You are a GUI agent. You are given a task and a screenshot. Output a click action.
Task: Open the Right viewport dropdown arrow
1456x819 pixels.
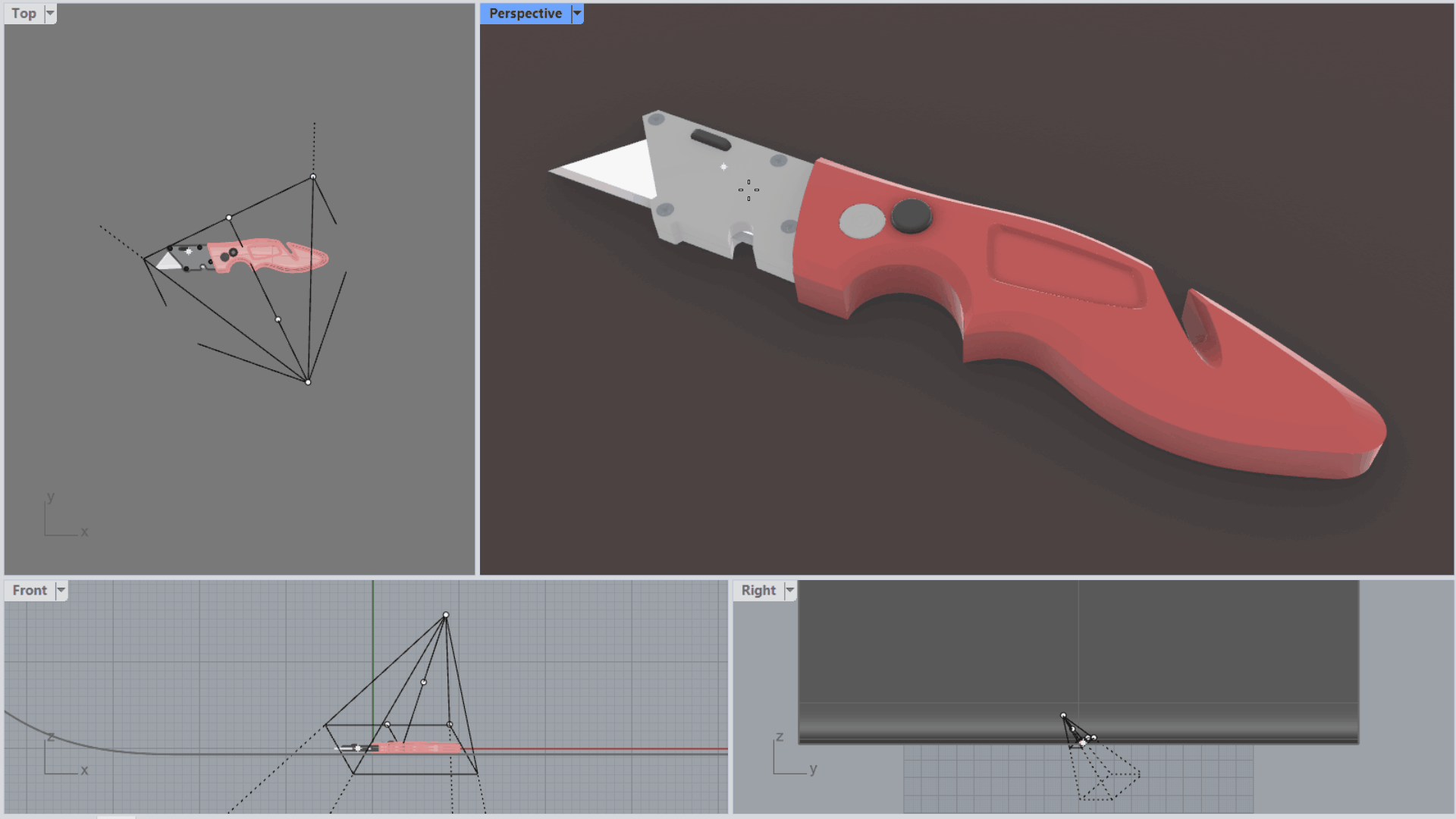[789, 590]
